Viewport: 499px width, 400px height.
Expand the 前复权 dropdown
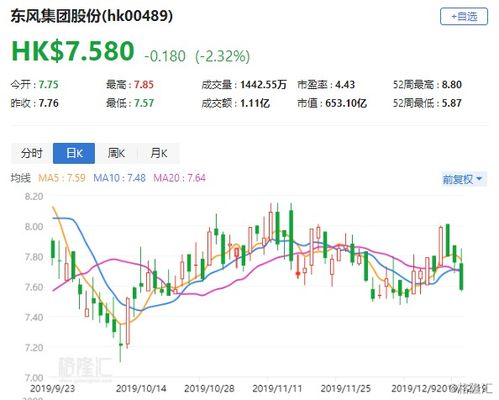click(464, 179)
